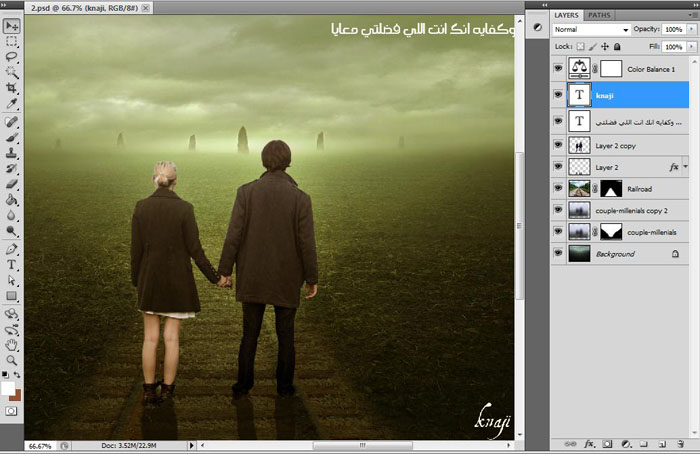
Task: Hide the Background layer
Action: [558, 254]
